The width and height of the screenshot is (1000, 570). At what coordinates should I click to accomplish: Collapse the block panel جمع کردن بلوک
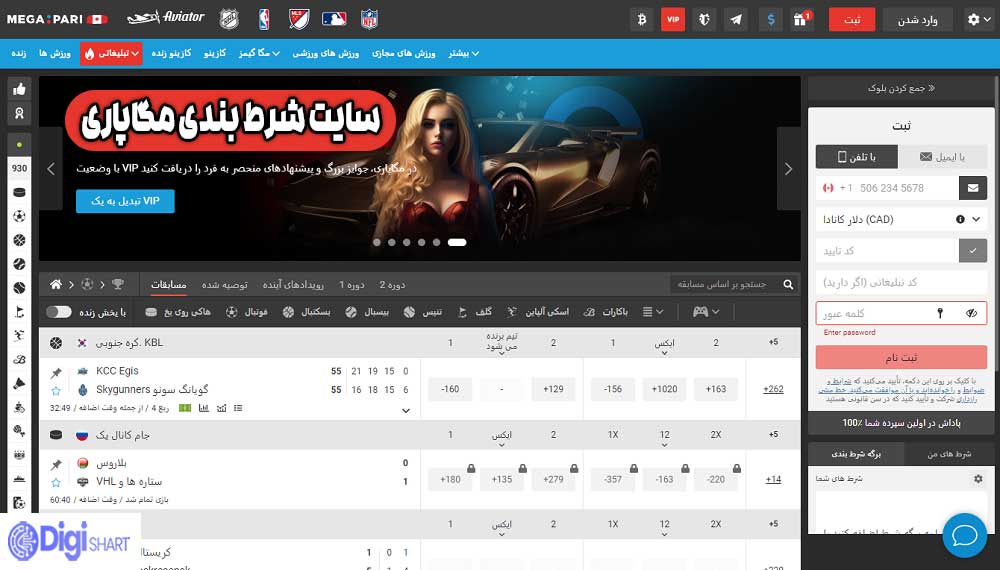coord(901,88)
